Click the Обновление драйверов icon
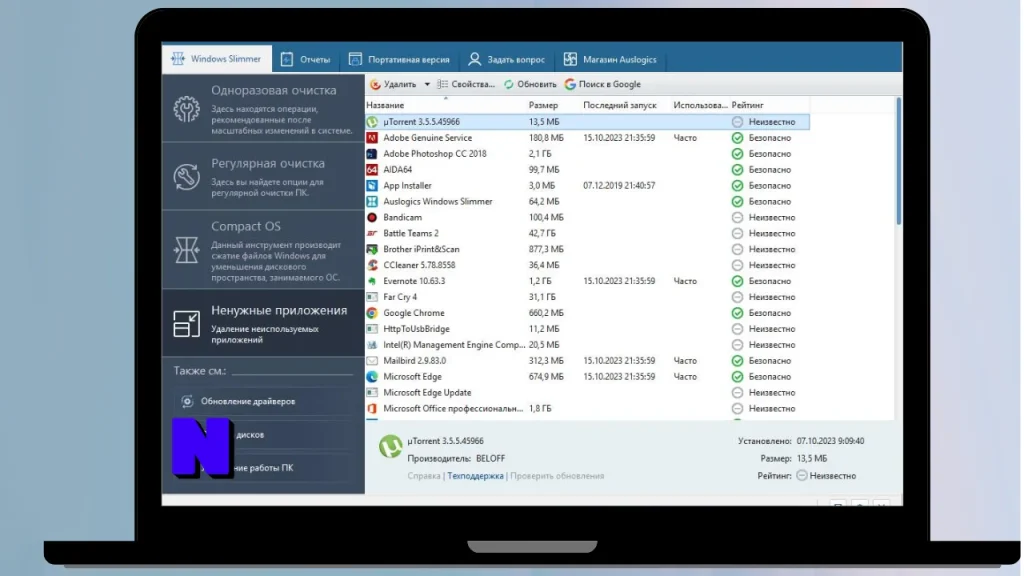 [x=187, y=401]
